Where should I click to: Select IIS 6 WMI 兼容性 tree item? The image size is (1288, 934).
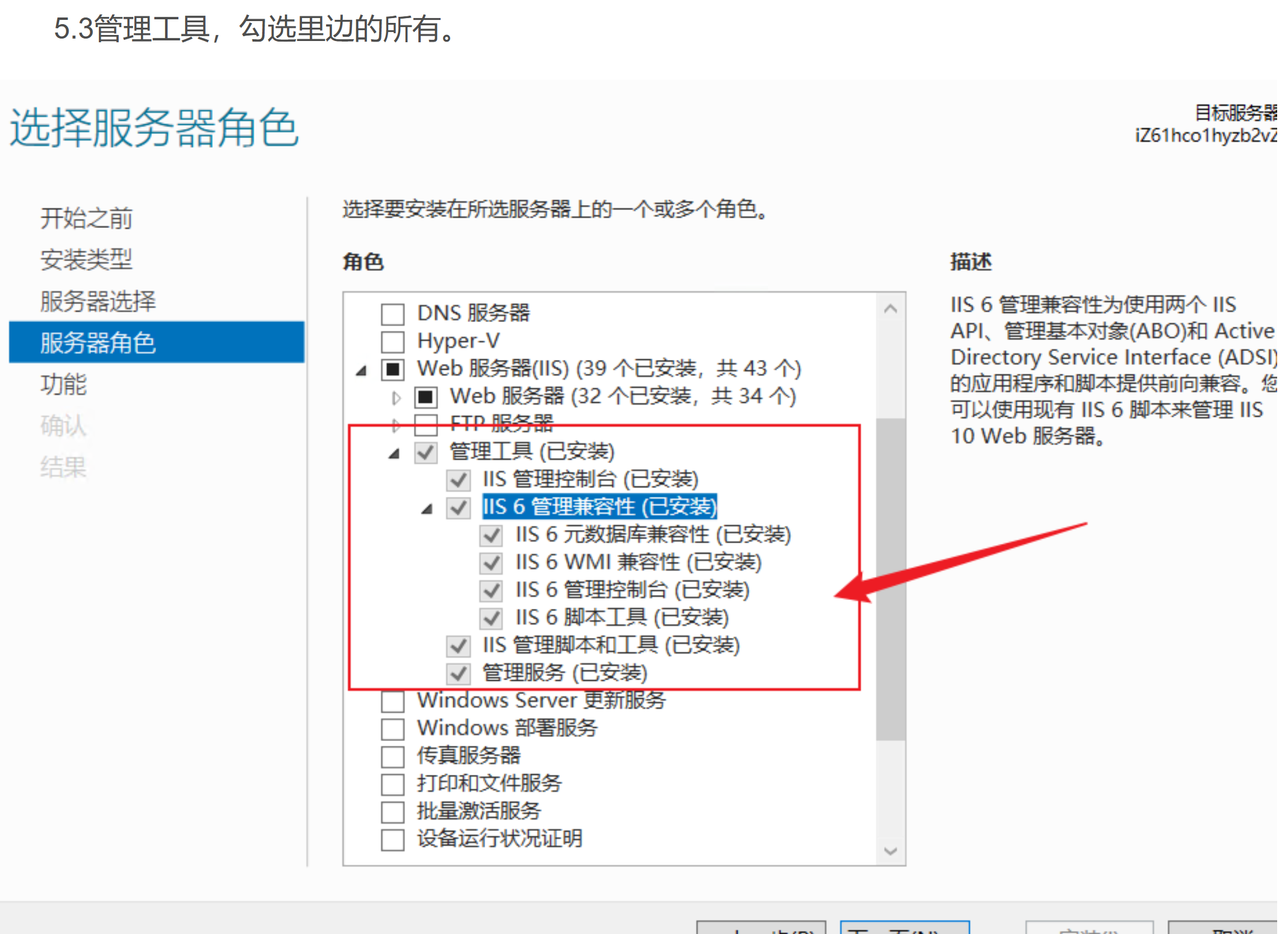[x=638, y=563]
